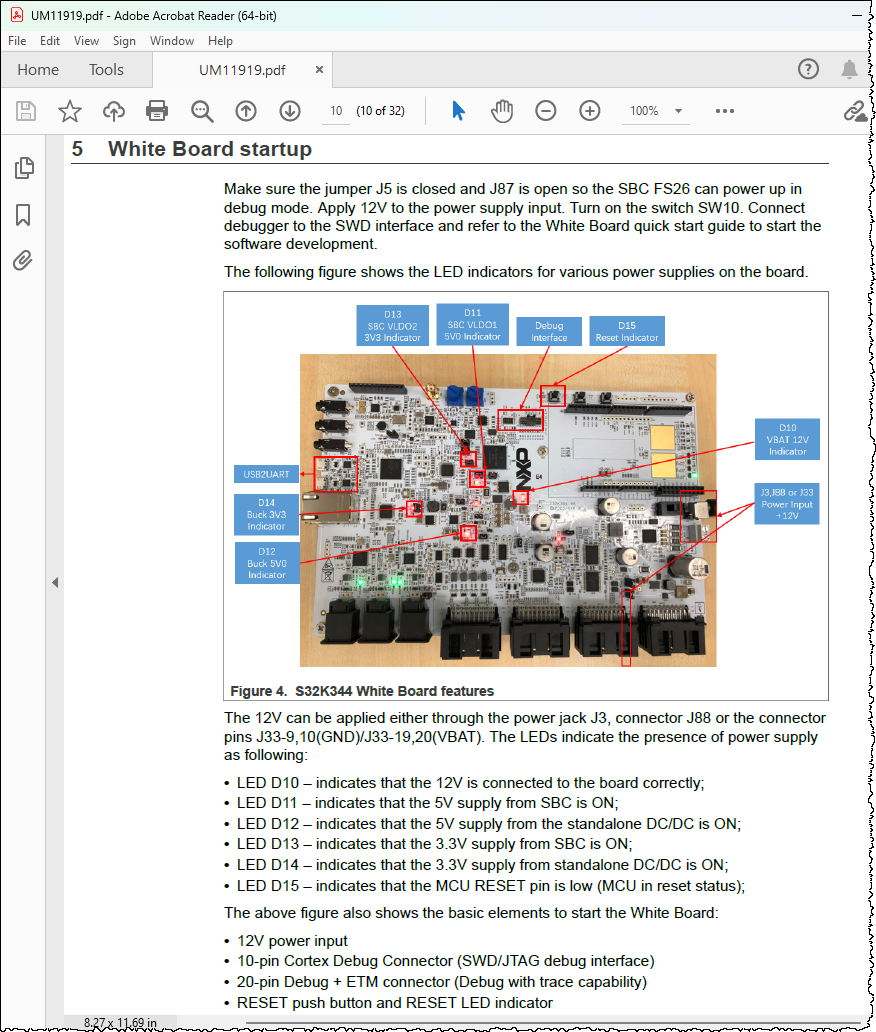Go to previous page arrow
This screenshot has width=876, height=1032.
click(x=246, y=111)
